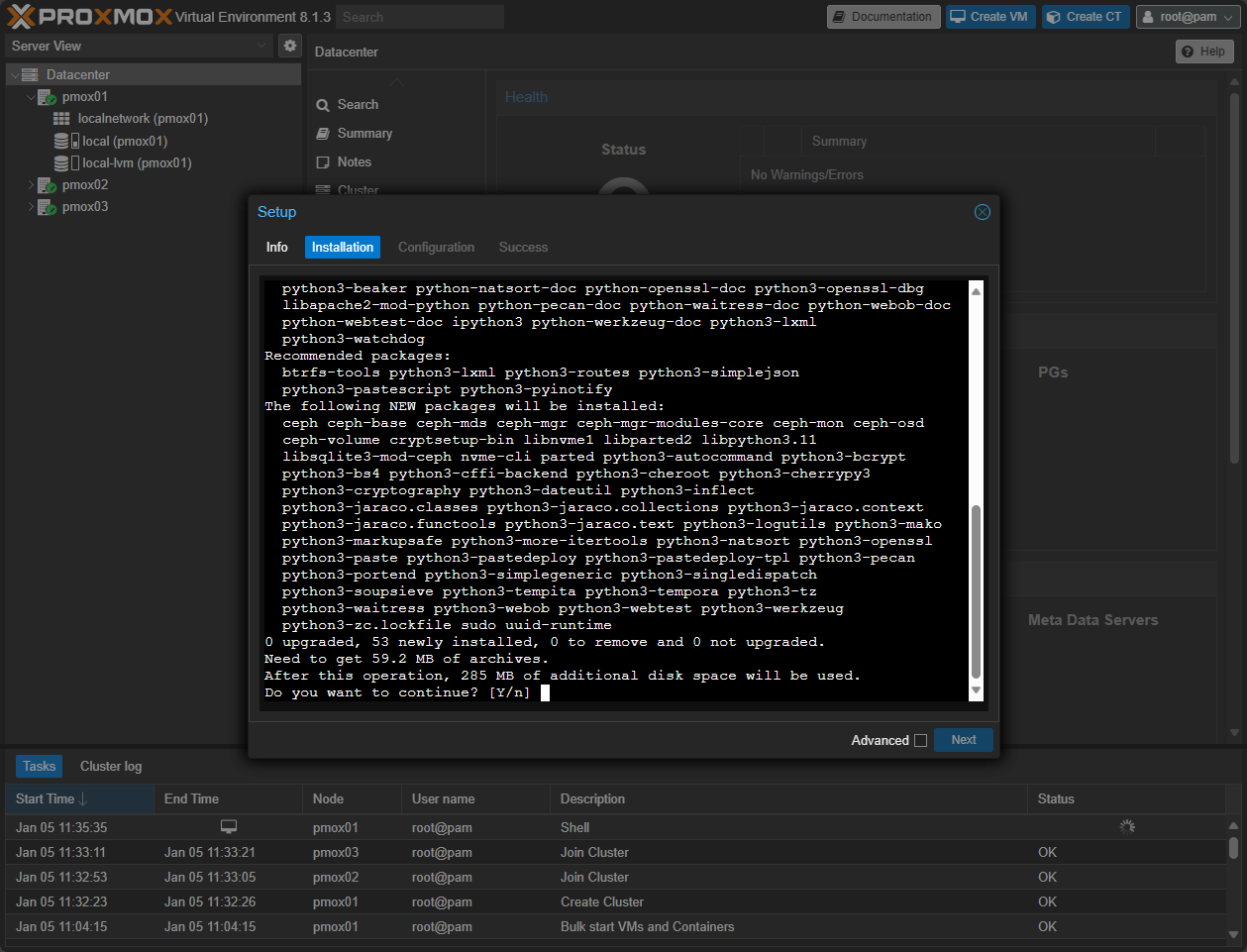Click the Datacenter server icon in tree
The height and width of the screenshot is (952, 1247).
(30, 75)
